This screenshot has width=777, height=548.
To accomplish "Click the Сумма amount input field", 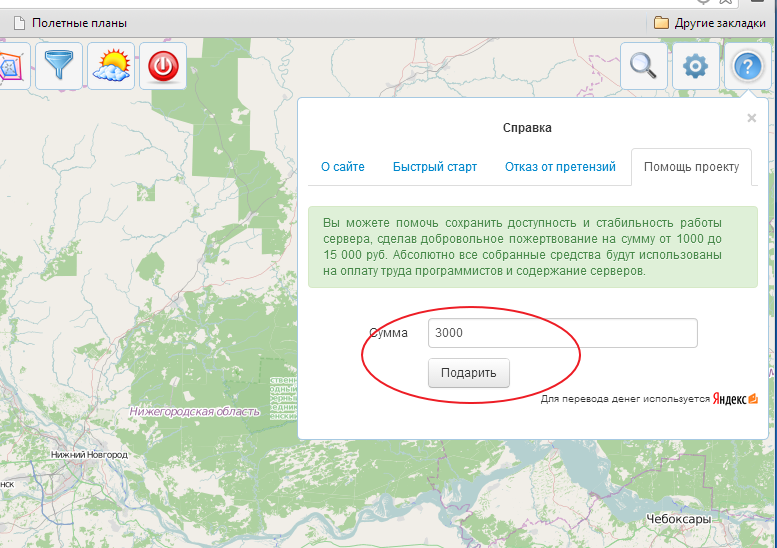I will [x=562, y=333].
